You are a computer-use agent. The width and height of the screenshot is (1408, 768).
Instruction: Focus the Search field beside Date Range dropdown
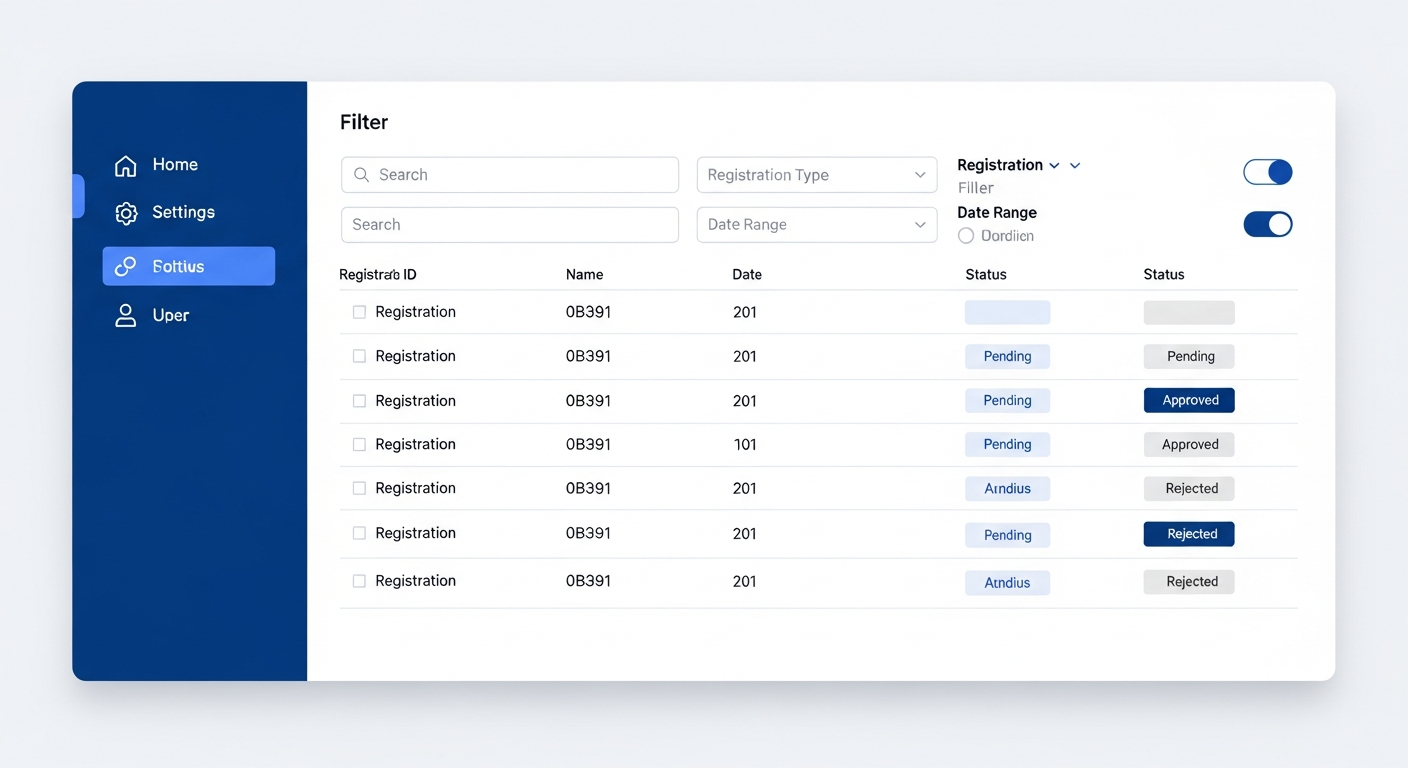[x=510, y=225]
